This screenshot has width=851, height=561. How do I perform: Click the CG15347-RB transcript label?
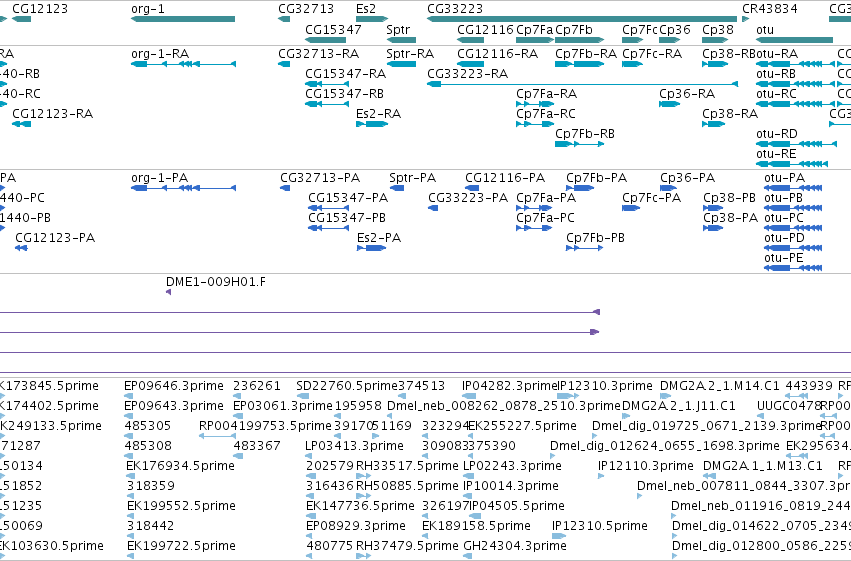[345, 94]
